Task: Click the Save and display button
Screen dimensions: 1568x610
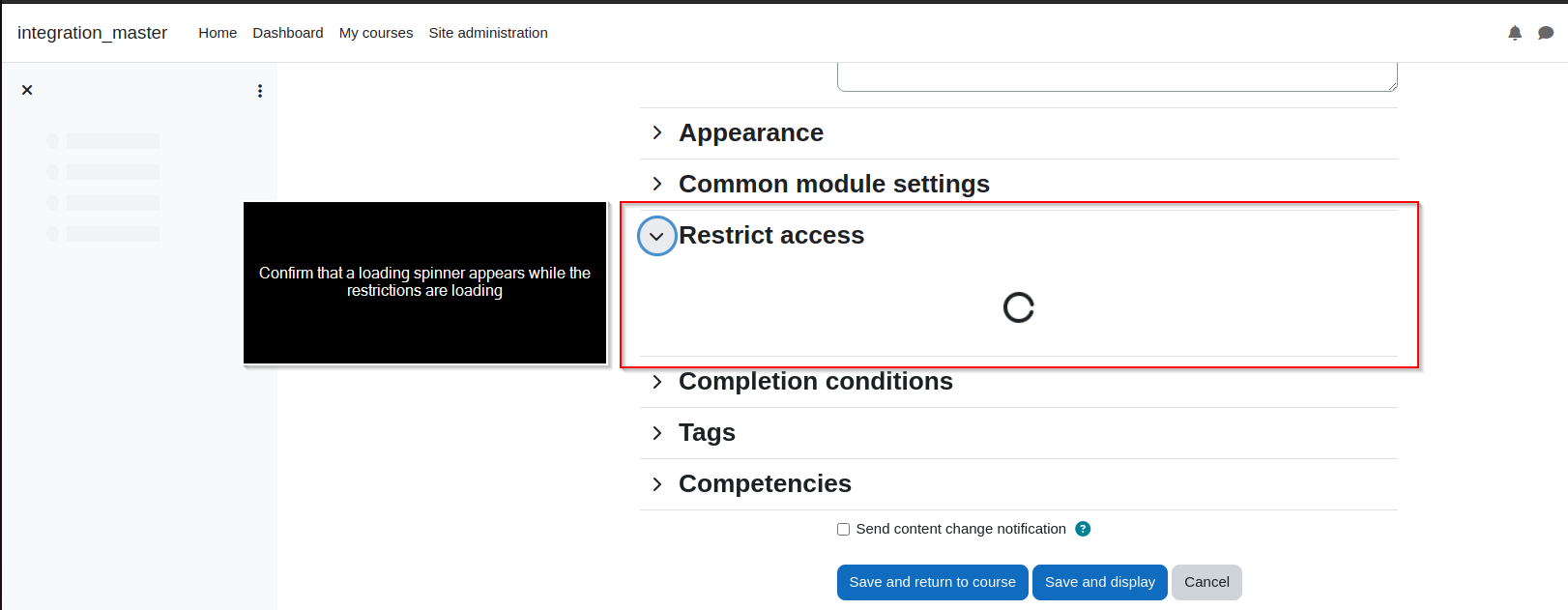Action: point(1099,582)
